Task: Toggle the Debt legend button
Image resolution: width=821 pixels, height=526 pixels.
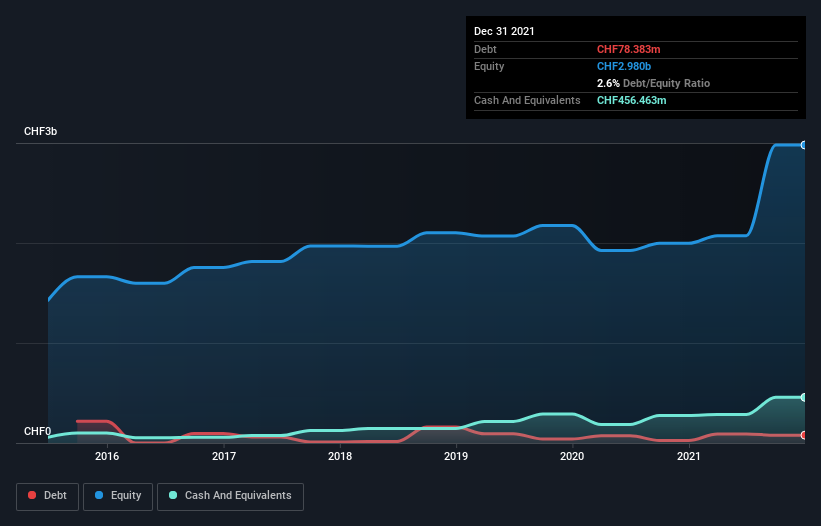Action: (x=47, y=496)
